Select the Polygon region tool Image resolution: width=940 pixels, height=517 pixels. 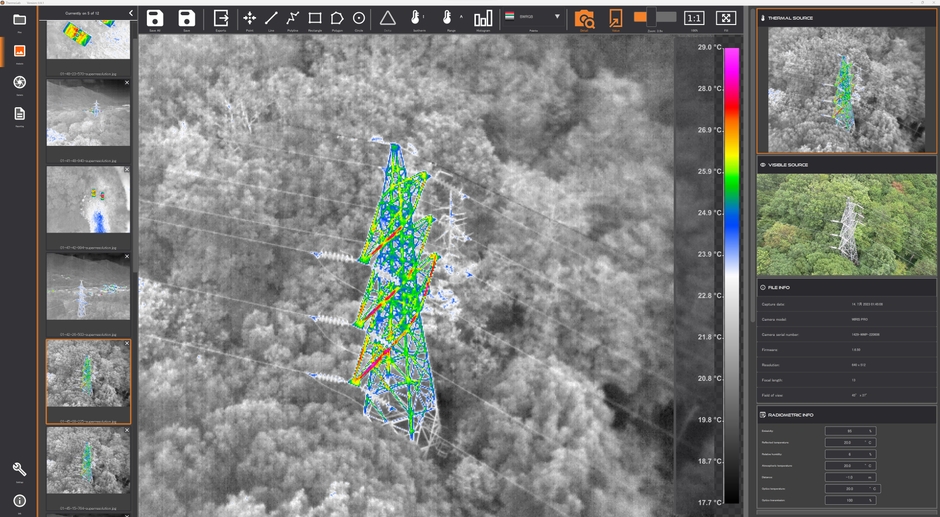[x=337, y=19]
